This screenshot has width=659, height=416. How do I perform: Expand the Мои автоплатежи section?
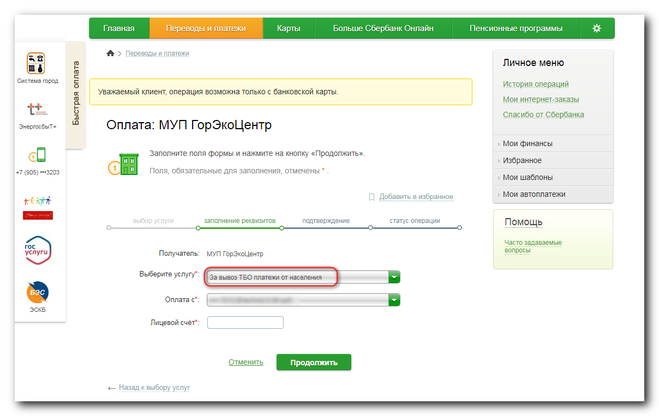[532, 193]
